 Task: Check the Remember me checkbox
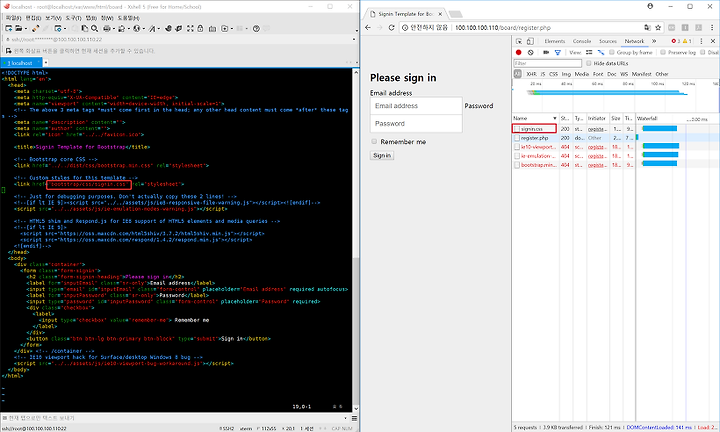tap(374, 141)
